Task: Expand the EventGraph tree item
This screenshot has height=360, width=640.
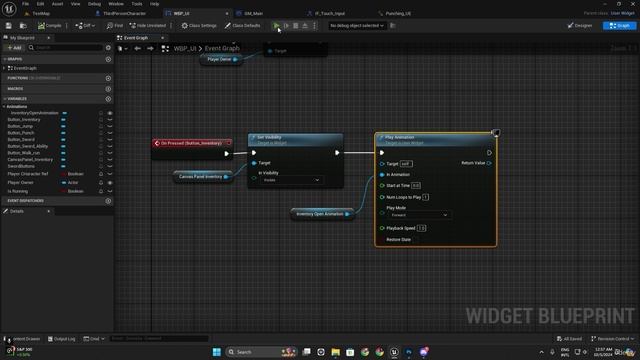Action: pyautogui.click(x=4, y=68)
